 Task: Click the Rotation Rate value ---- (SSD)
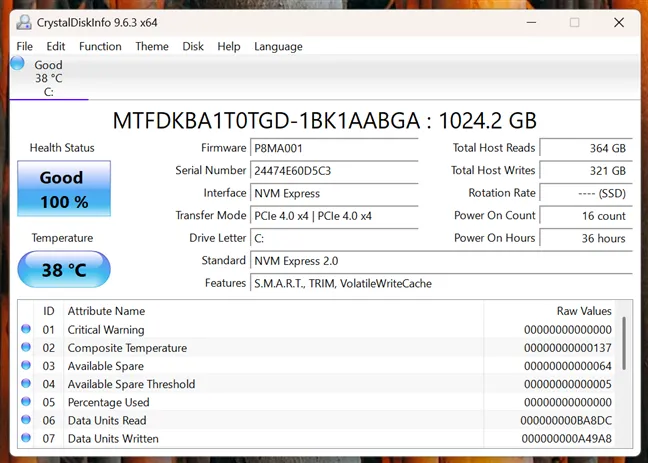pos(586,193)
